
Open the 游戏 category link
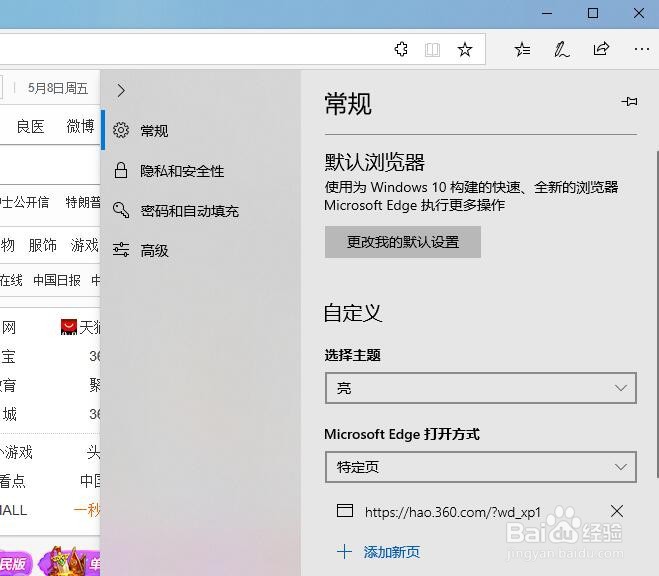coord(84,245)
